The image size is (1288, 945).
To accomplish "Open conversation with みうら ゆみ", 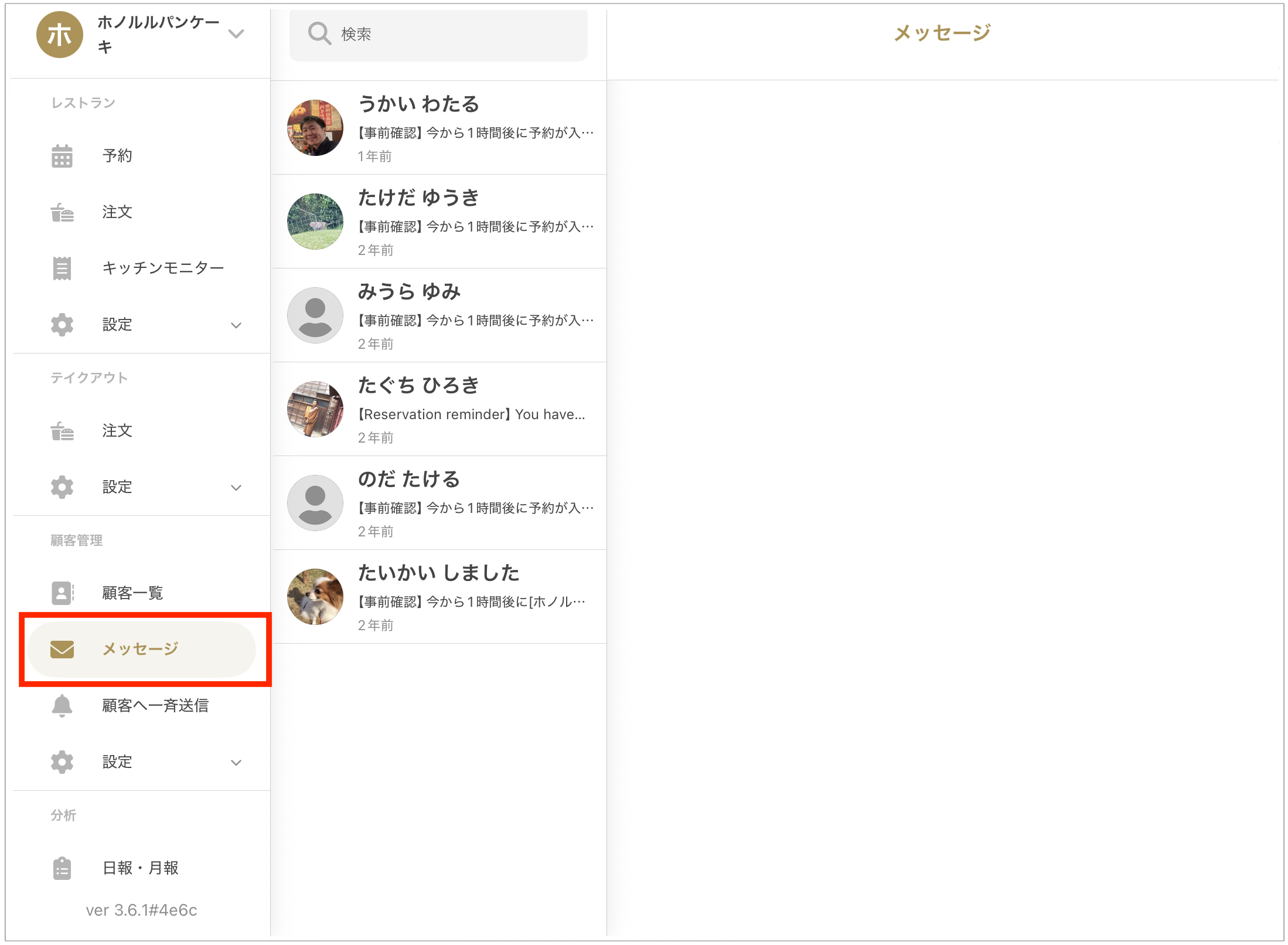I will pyautogui.click(x=439, y=315).
